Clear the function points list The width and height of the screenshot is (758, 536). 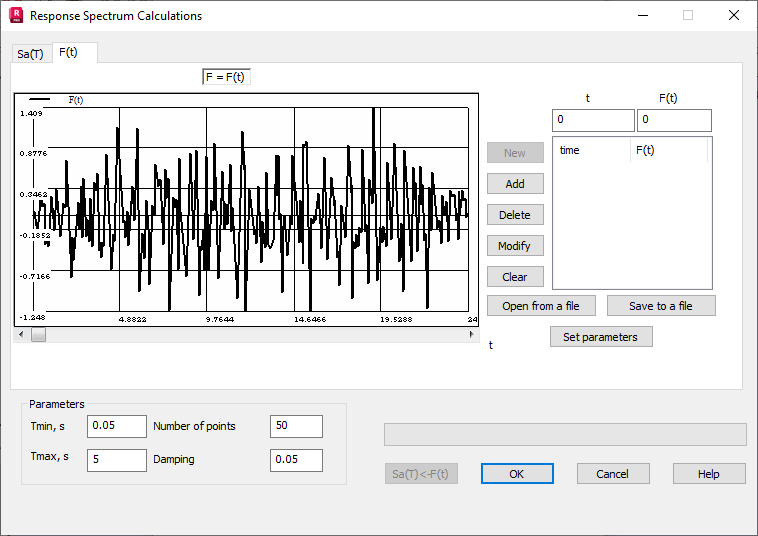point(515,277)
